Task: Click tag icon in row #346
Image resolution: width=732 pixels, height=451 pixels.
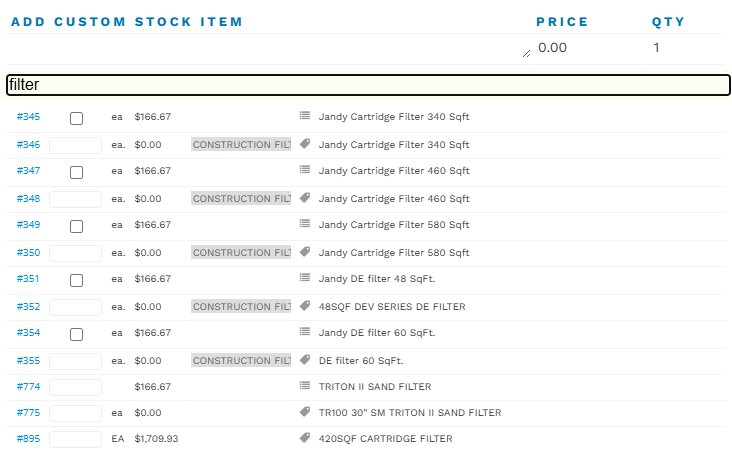Action: [x=305, y=144]
